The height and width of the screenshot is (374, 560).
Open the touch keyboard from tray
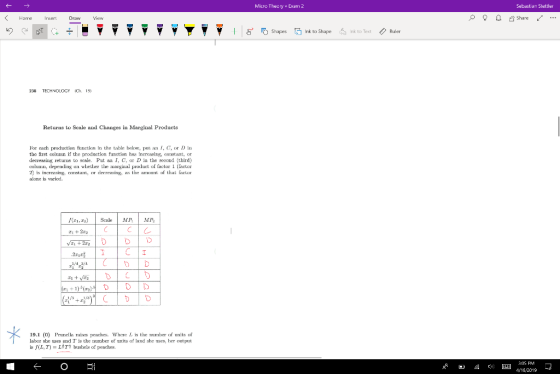(506, 366)
